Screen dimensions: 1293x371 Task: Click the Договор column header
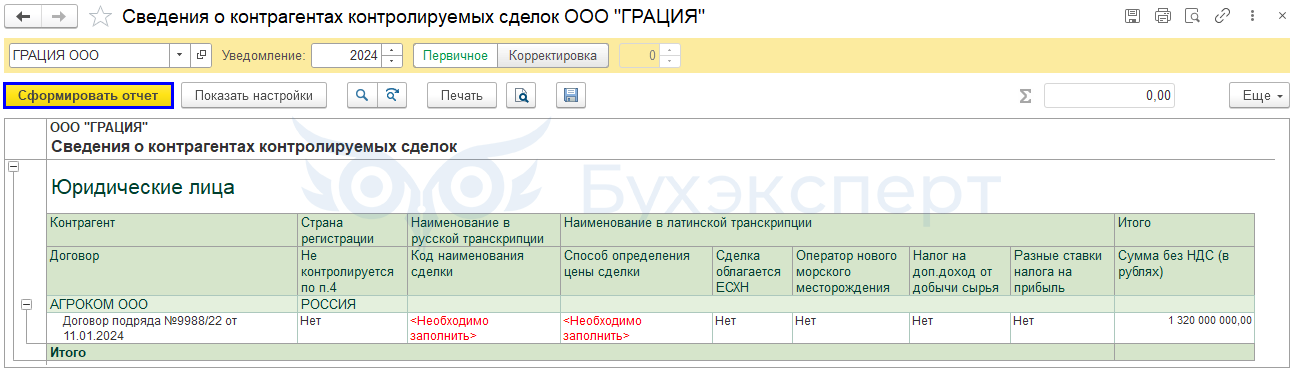tap(172, 271)
